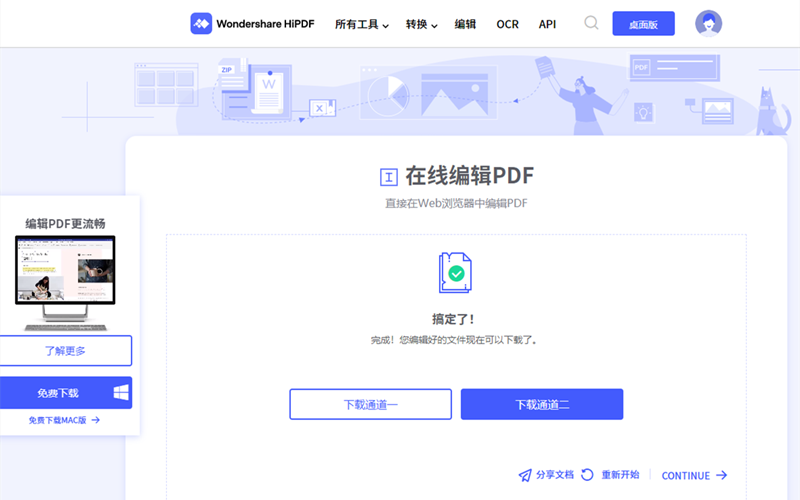Click the 免费下载MAC版 link
The image size is (800, 500).
tap(65, 421)
